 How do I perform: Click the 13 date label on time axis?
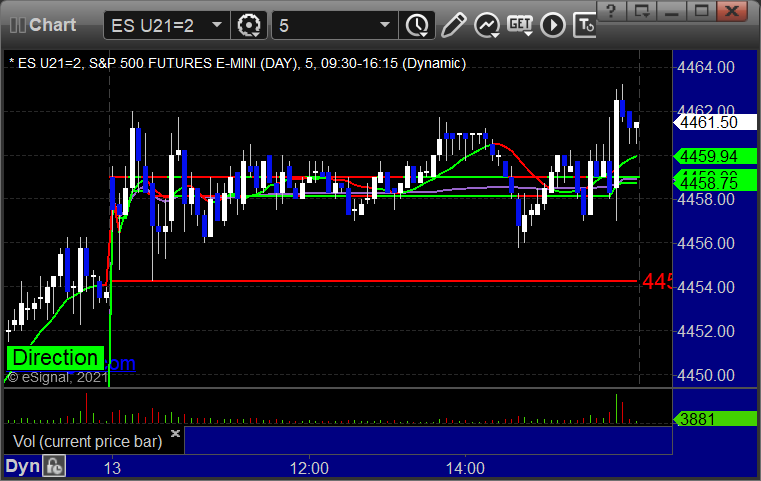(112, 468)
